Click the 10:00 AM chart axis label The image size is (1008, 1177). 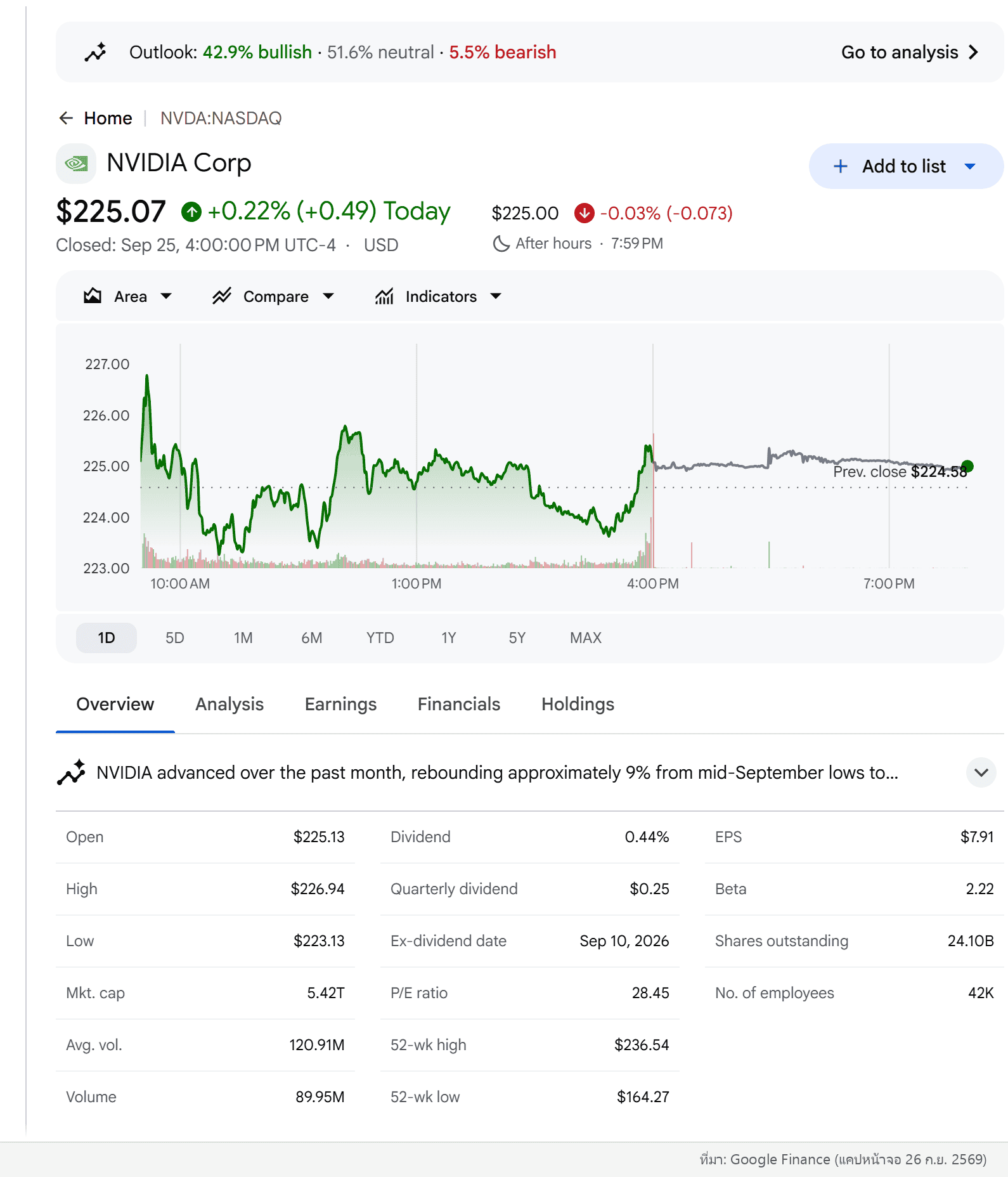[180, 583]
